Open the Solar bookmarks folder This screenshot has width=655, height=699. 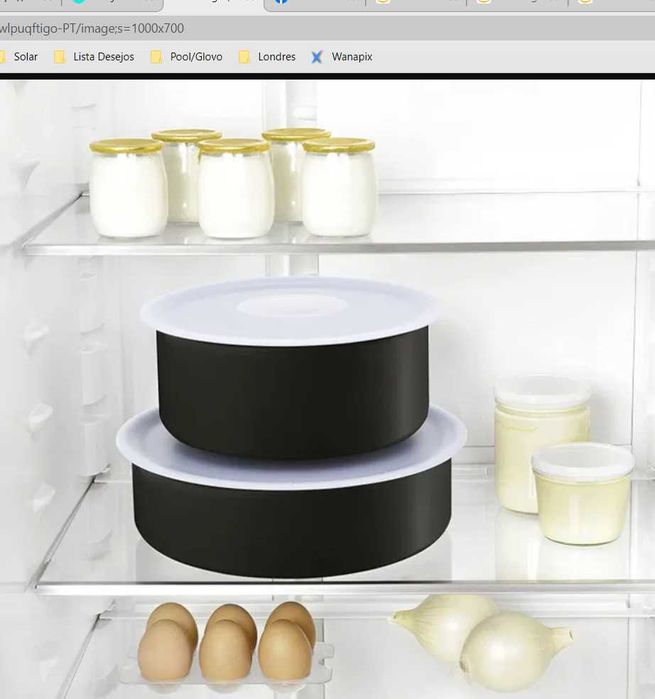(20, 57)
